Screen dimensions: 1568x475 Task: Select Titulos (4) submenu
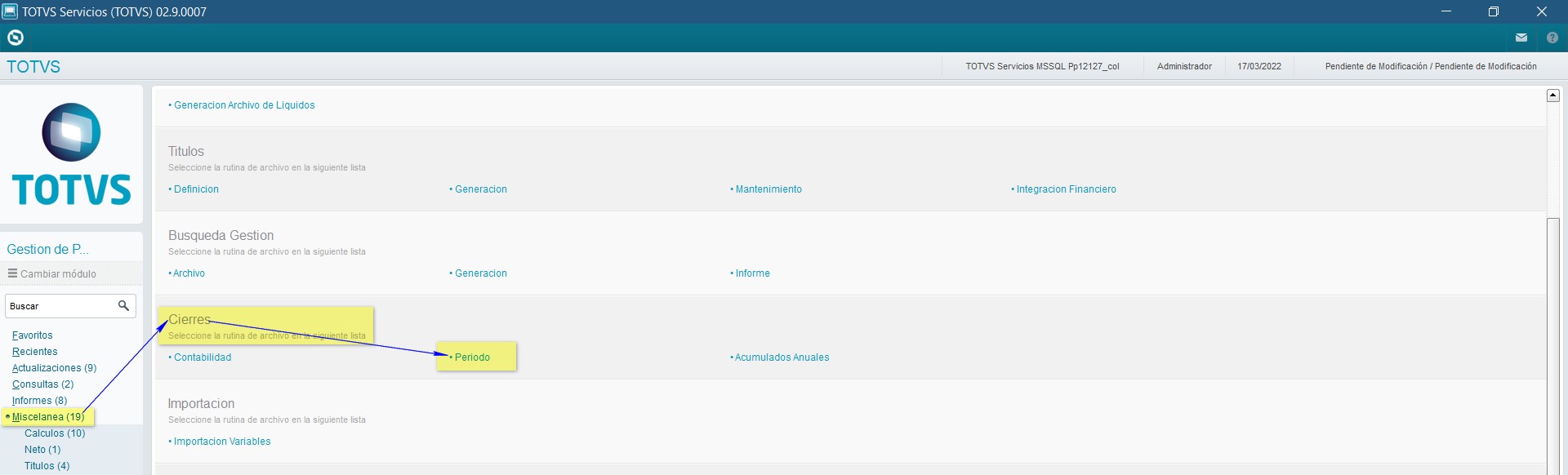click(x=47, y=466)
